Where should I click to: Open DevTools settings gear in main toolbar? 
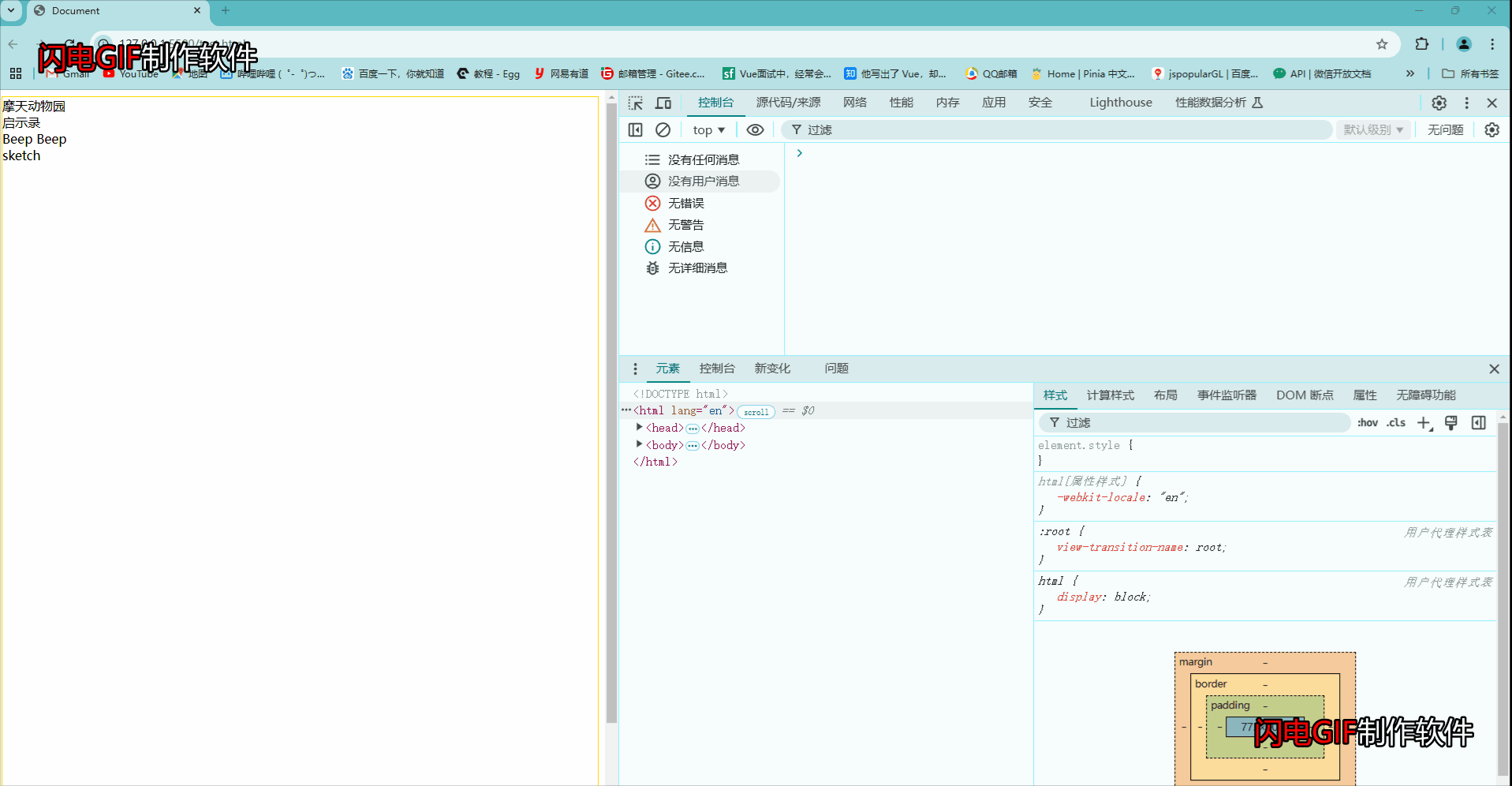click(1439, 103)
